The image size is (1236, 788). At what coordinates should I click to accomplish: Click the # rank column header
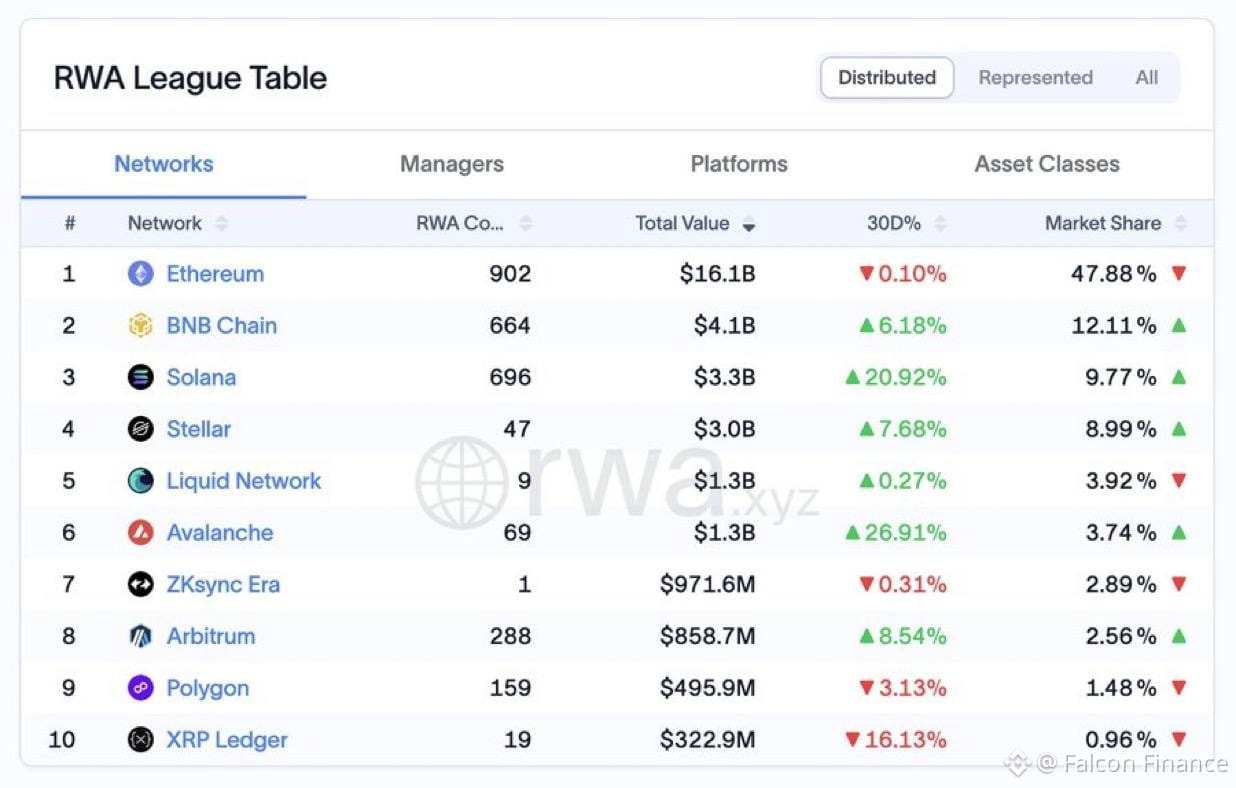(70, 224)
